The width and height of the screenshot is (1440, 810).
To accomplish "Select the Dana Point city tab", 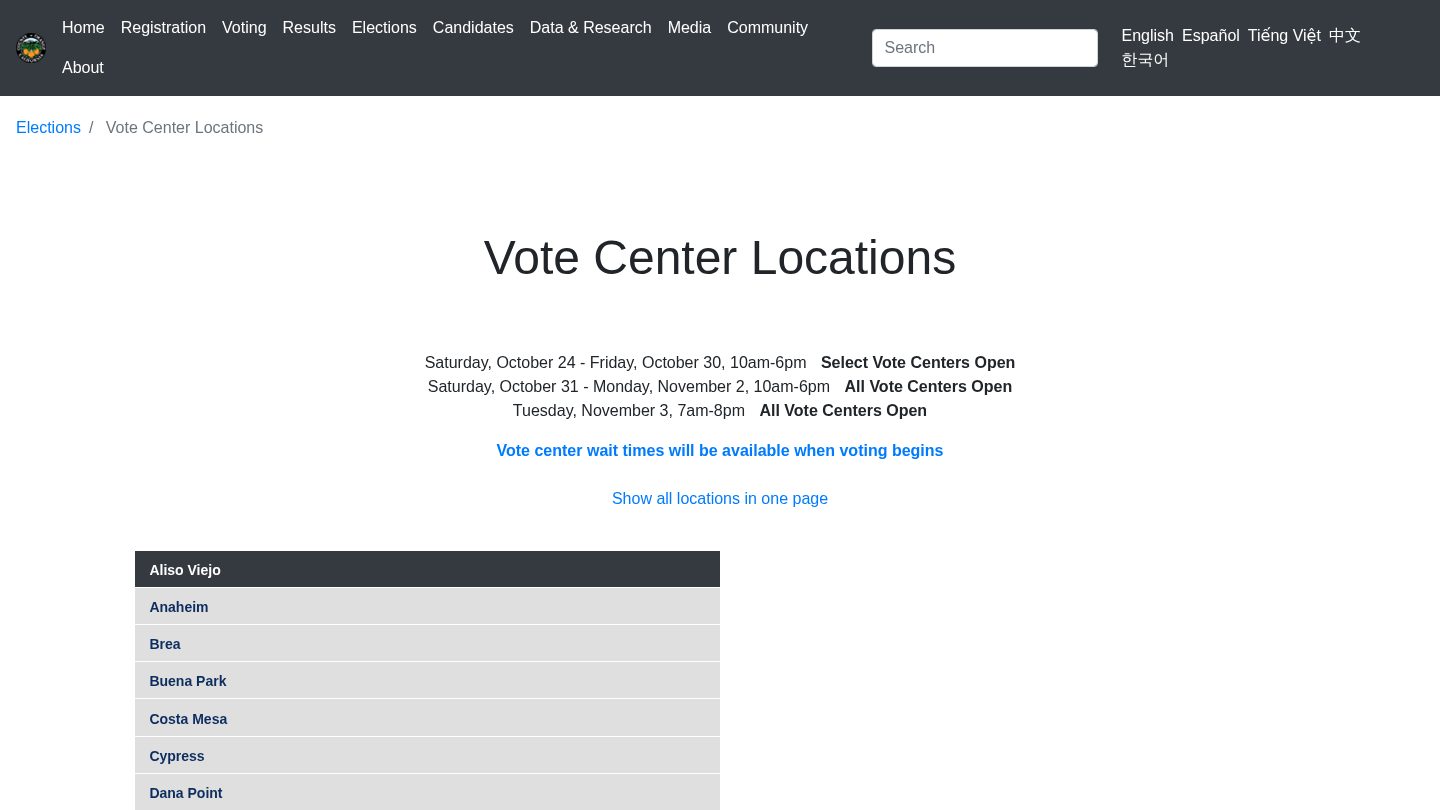I will (x=427, y=793).
